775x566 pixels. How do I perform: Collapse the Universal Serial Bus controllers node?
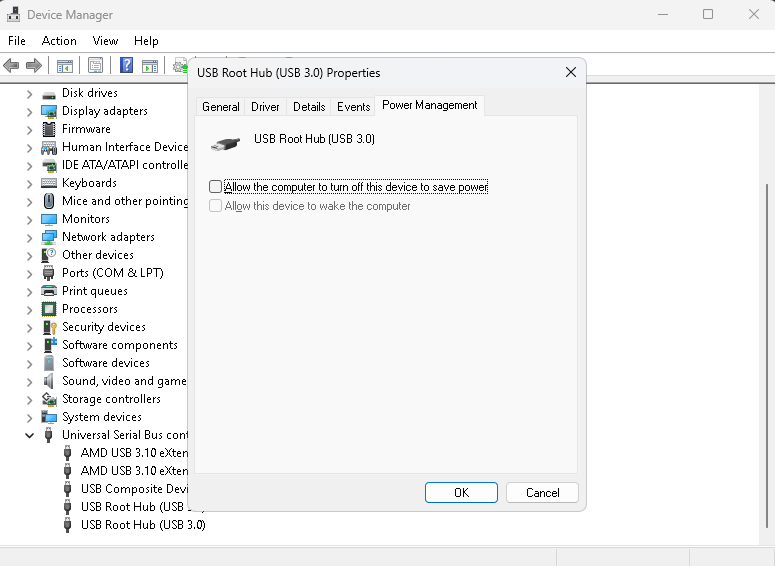click(x=30, y=435)
